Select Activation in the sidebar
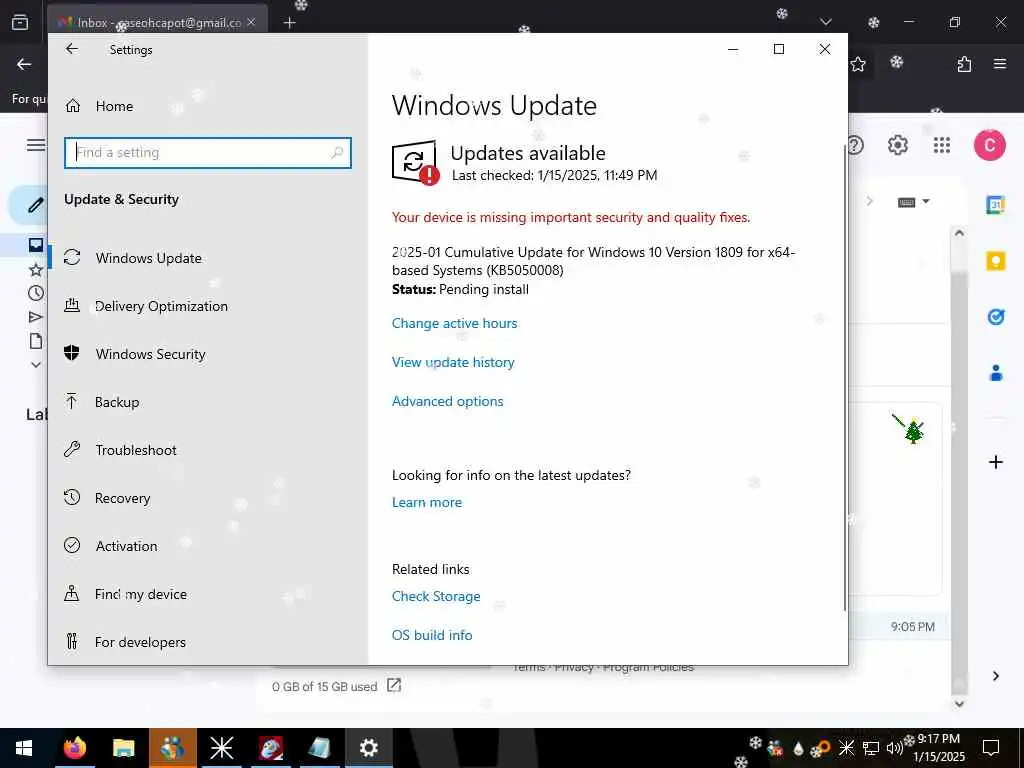1024x768 pixels. pyautogui.click(x=126, y=546)
